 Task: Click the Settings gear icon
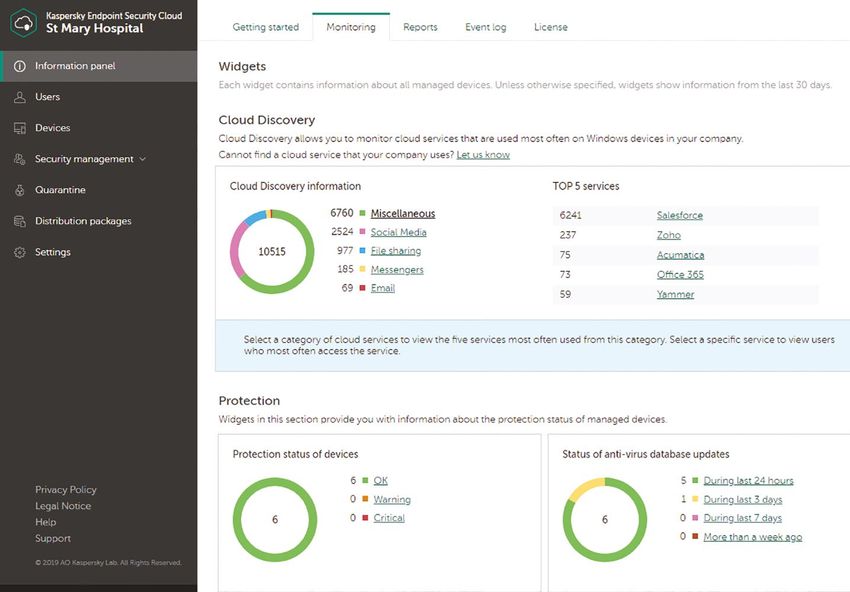pyautogui.click(x=20, y=252)
